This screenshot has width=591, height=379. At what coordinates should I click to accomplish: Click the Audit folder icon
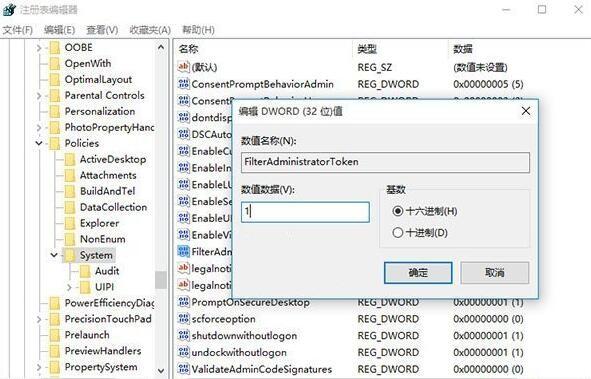[85, 271]
